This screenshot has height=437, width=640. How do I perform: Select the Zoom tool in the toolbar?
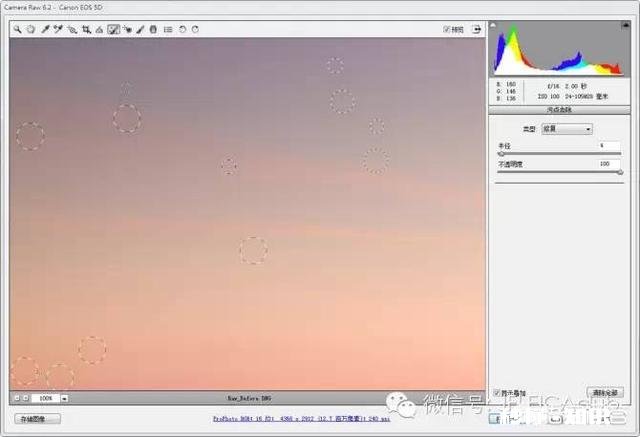(x=17, y=29)
